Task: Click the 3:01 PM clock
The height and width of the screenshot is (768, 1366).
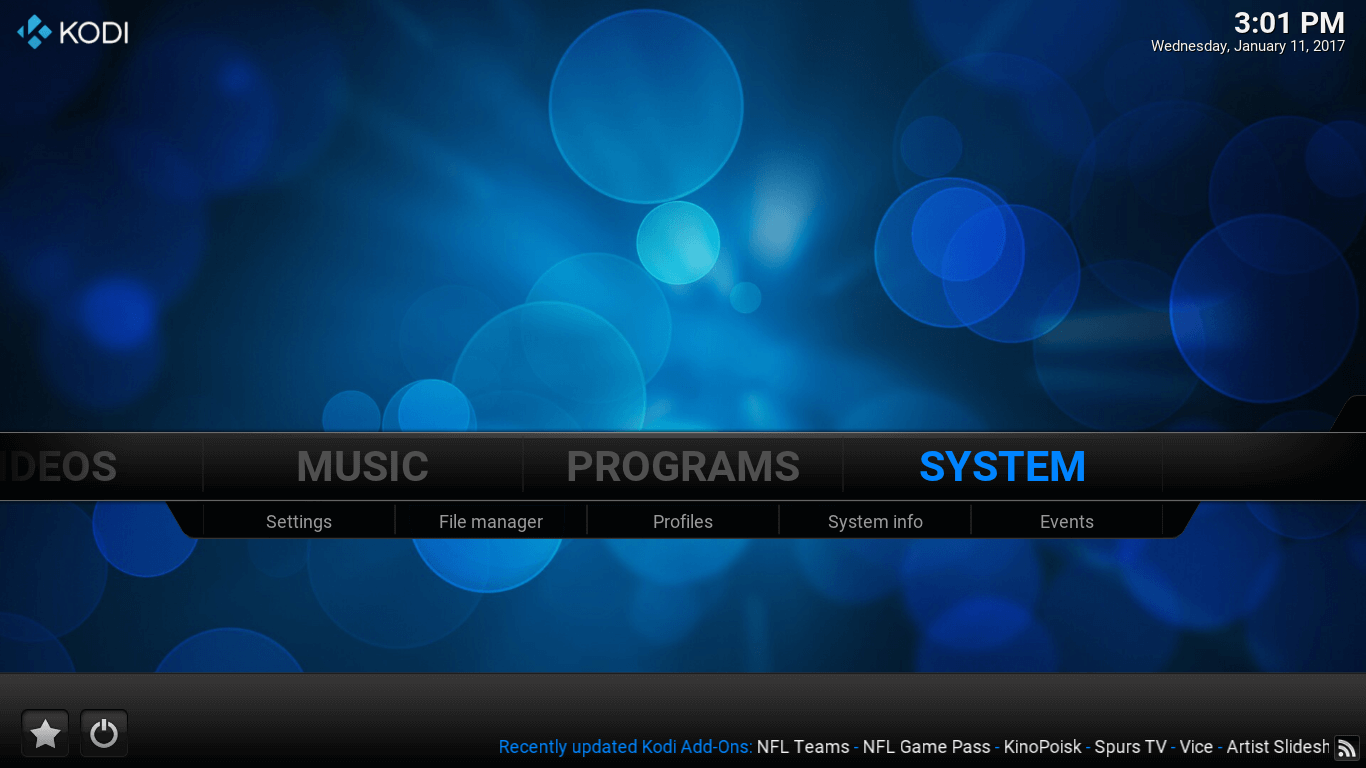Action: 1289,22
